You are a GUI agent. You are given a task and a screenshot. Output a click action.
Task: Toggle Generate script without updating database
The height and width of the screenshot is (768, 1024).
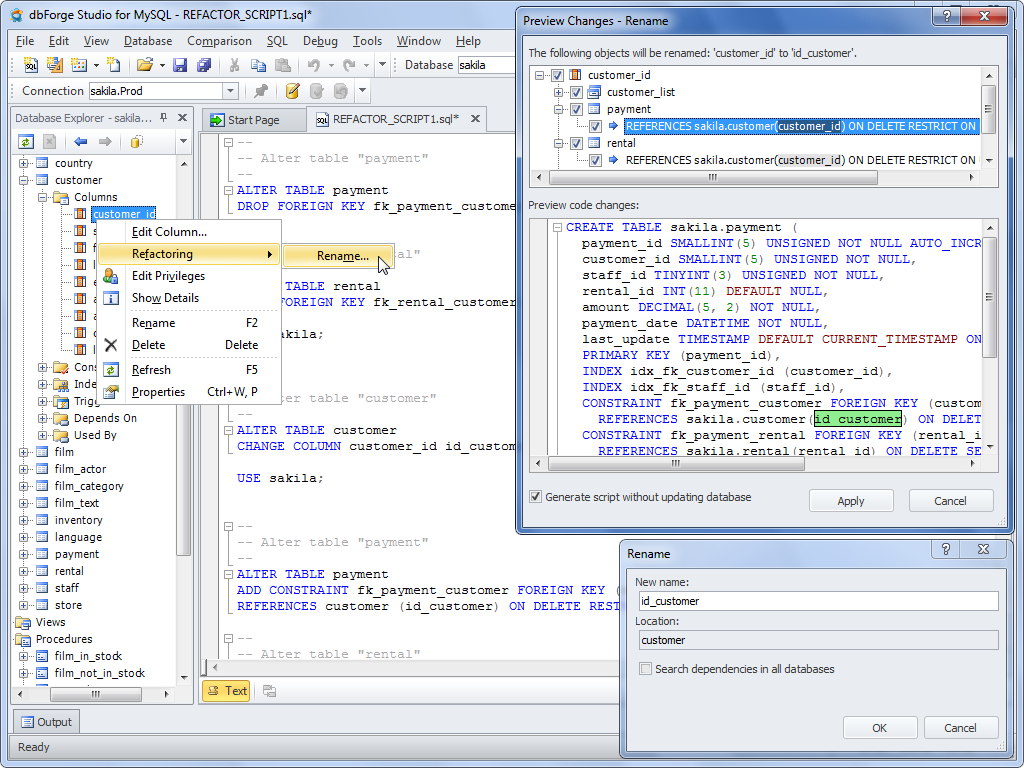pos(536,497)
